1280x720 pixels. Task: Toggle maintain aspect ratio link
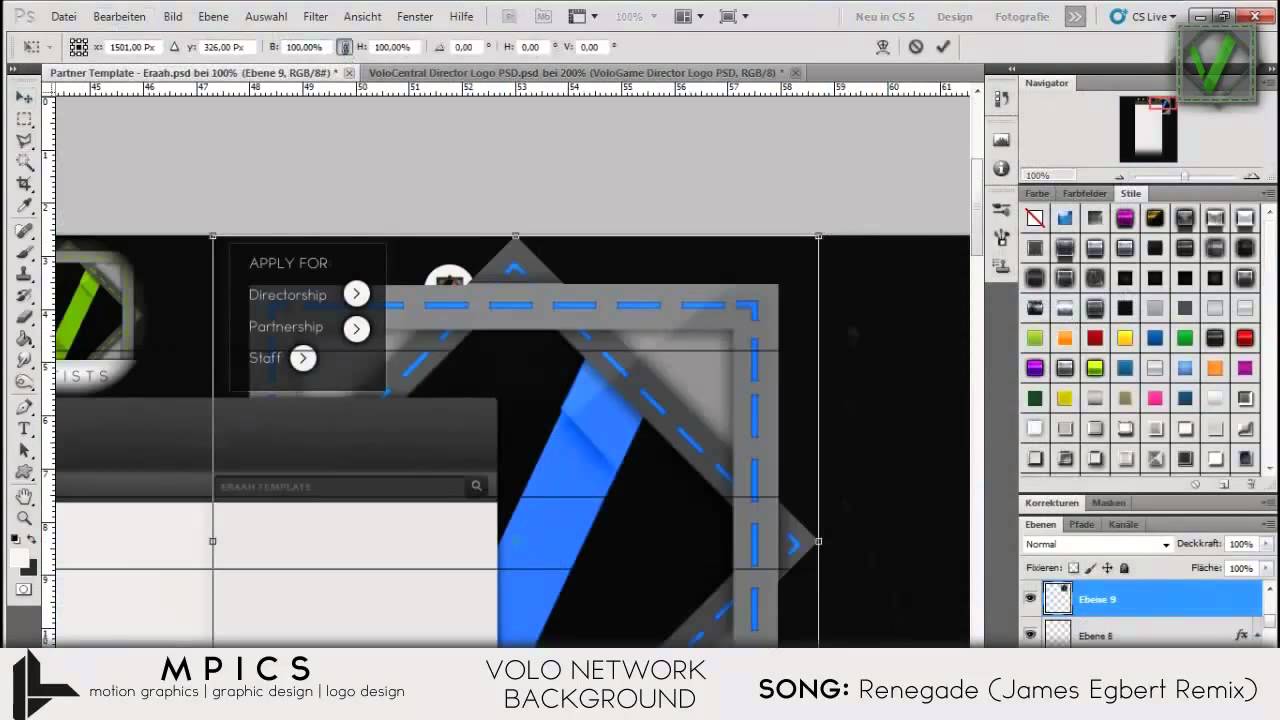coord(344,47)
